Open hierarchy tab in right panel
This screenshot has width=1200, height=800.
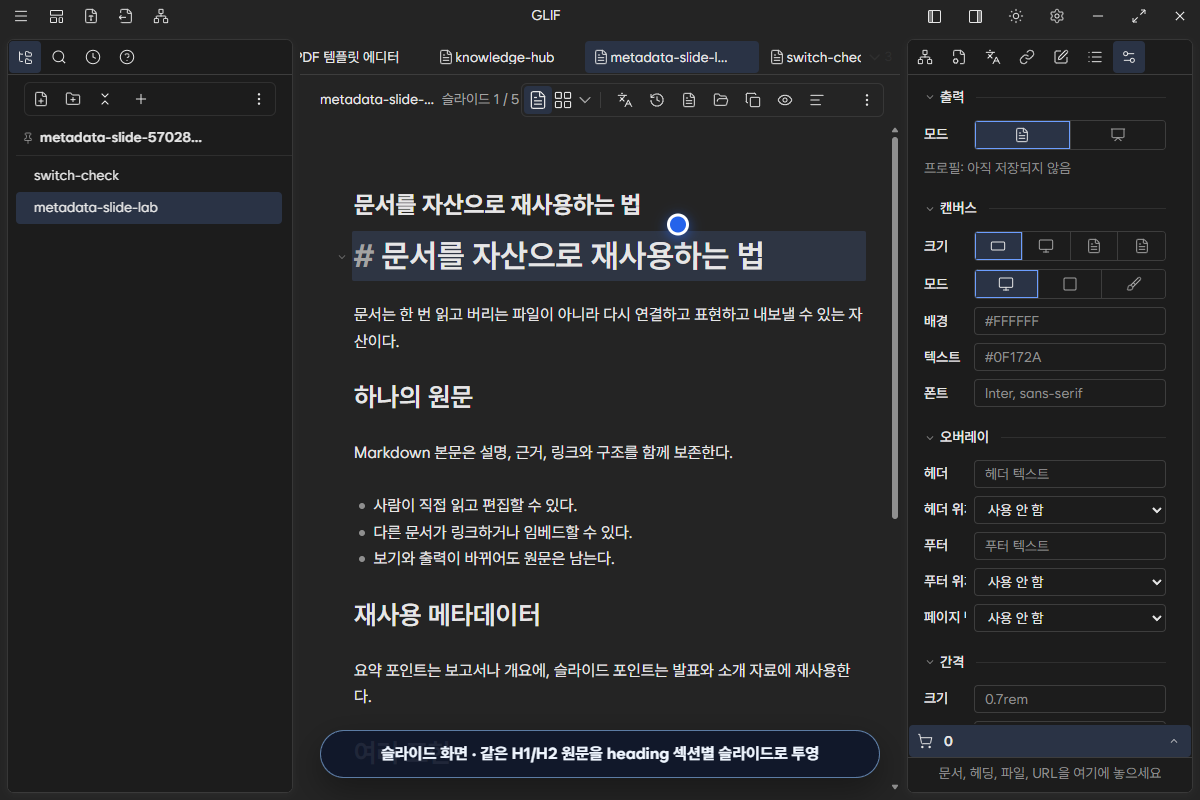925,57
